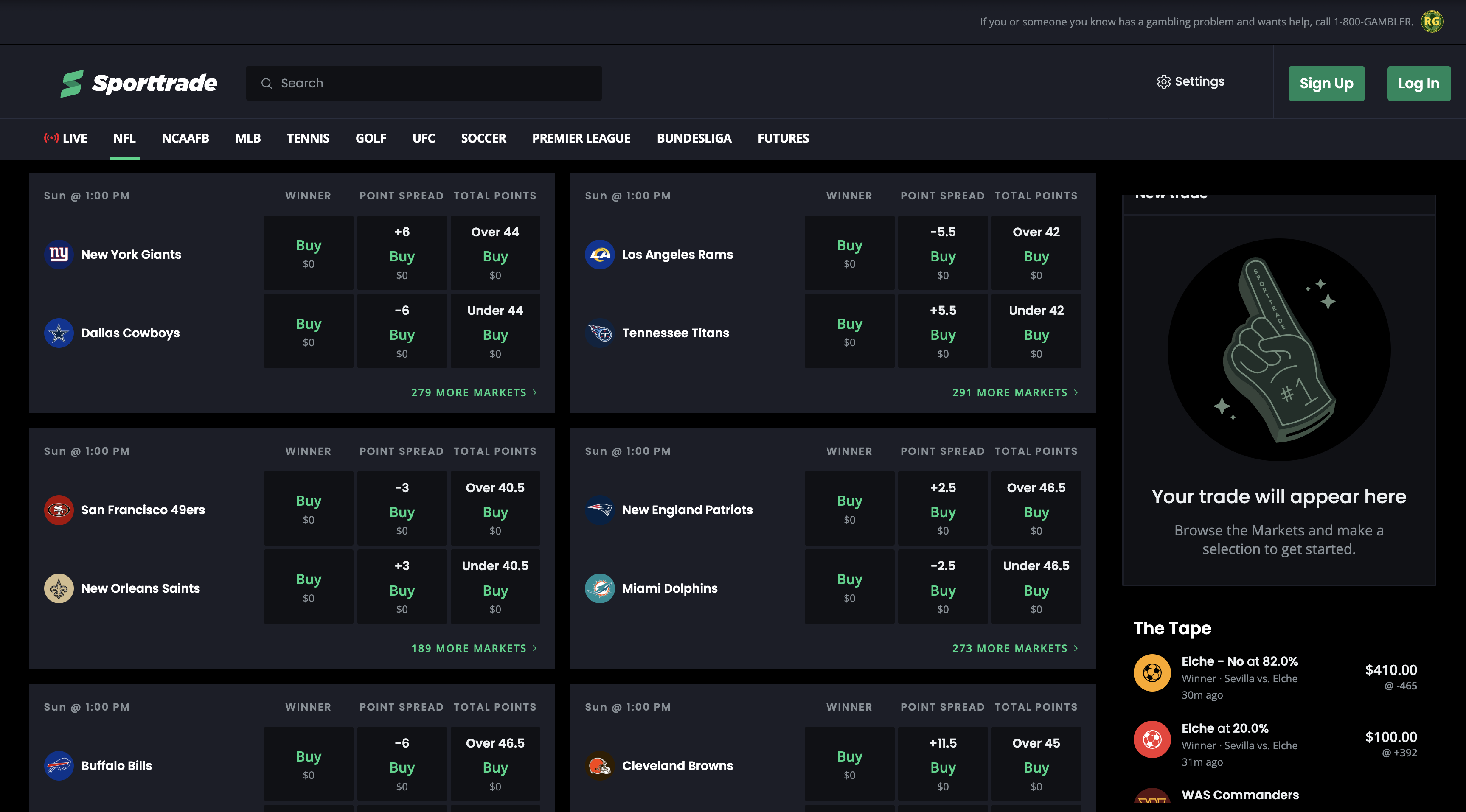Image resolution: width=1466 pixels, height=812 pixels.
Task: Open the $100.00 Elche at 20.0% tape entry
Action: tap(1276, 744)
